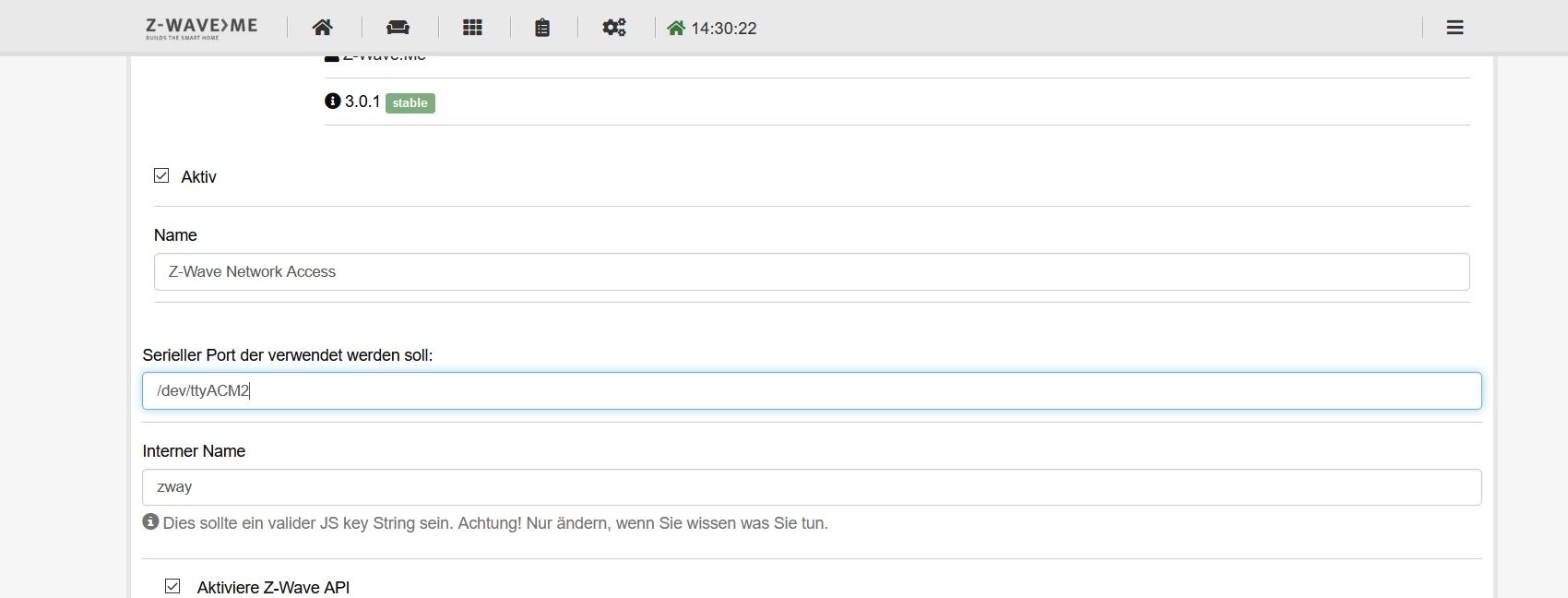Open the hamburger main menu

point(1455,28)
